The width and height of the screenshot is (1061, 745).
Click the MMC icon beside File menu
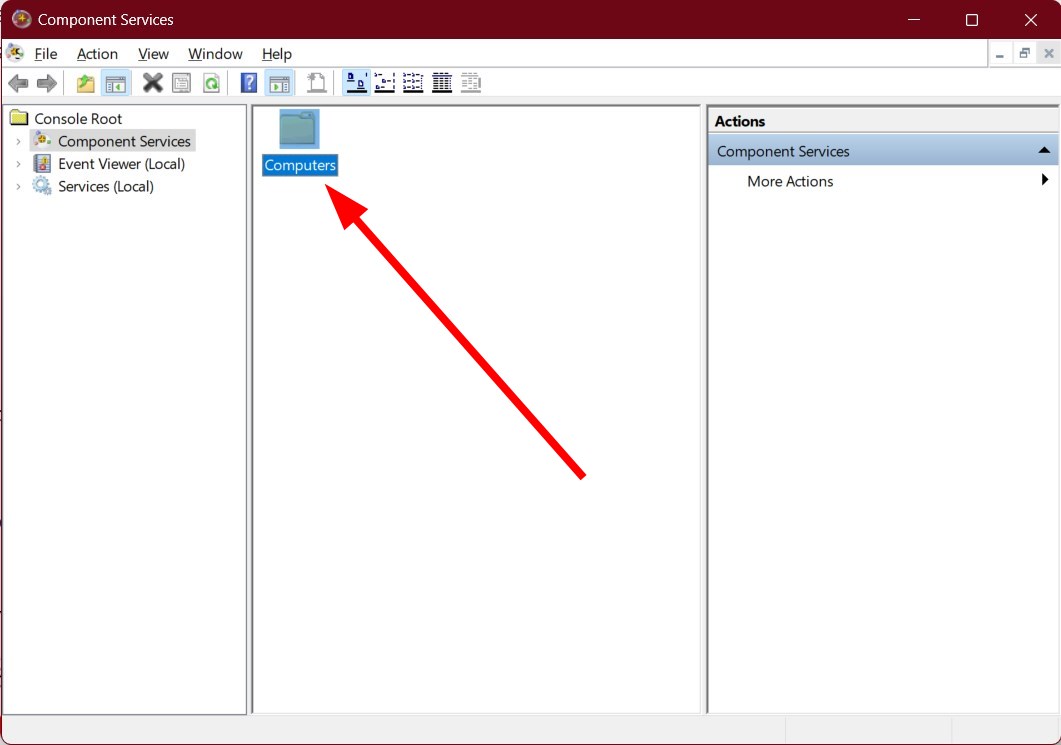click(15, 53)
